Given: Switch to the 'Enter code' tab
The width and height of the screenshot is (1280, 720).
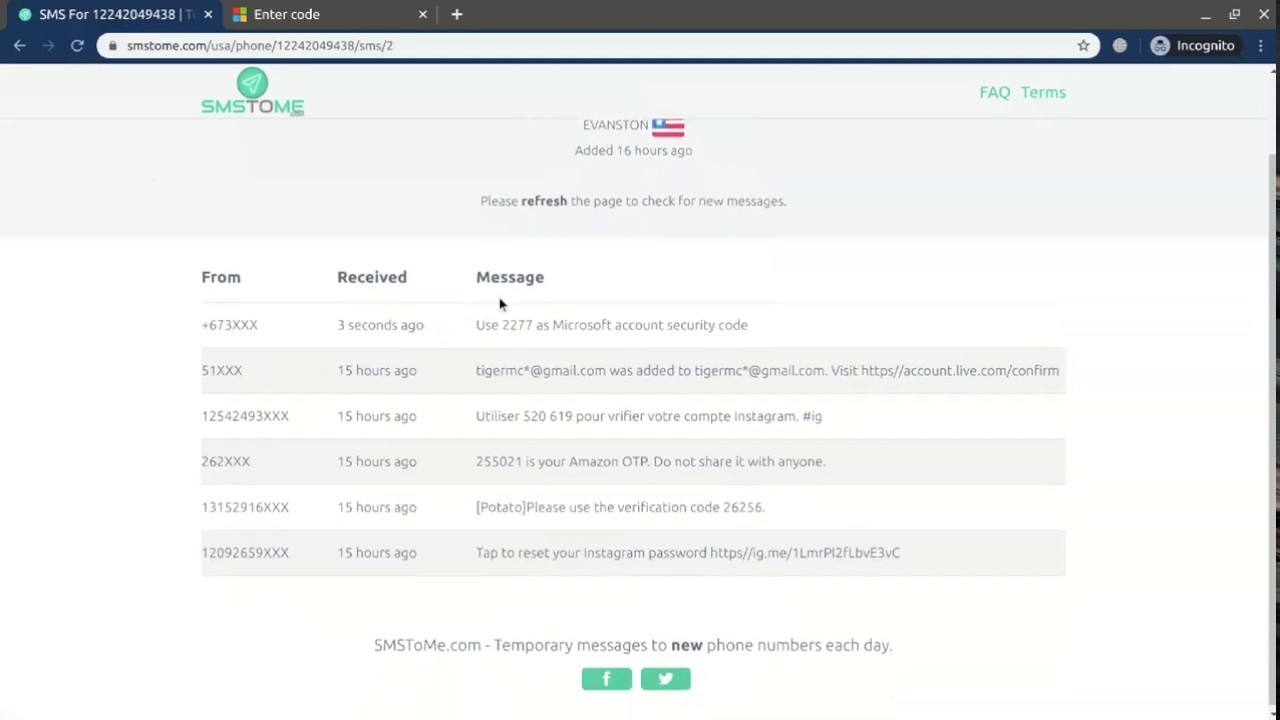Looking at the screenshot, I should point(327,14).
